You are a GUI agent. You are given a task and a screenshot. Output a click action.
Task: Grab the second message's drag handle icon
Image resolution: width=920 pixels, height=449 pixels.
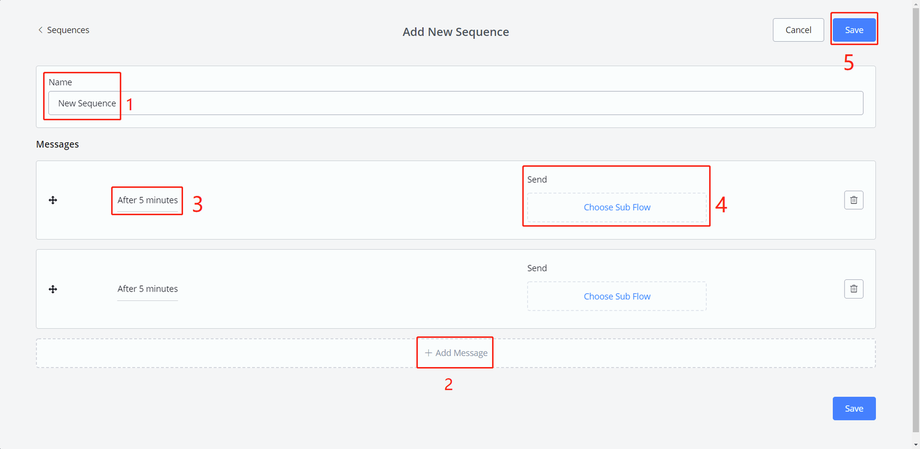click(x=53, y=289)
